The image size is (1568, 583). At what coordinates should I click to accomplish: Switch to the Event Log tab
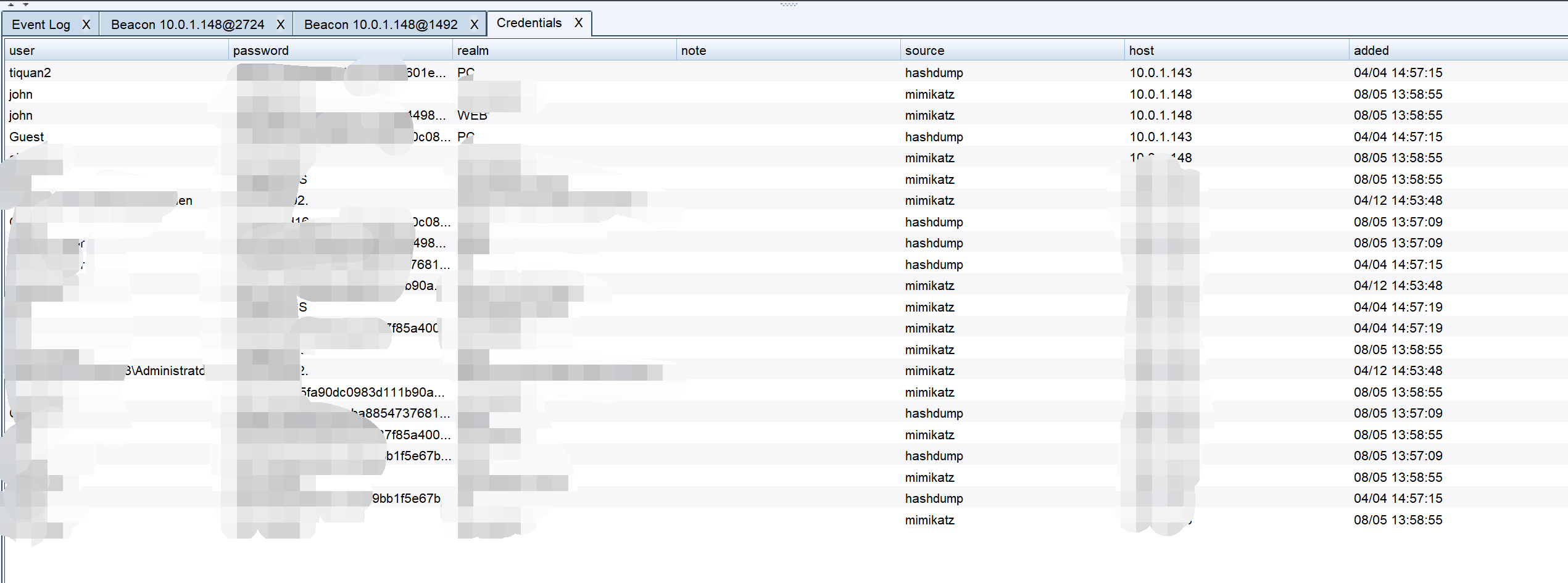(x=41, y=25)
